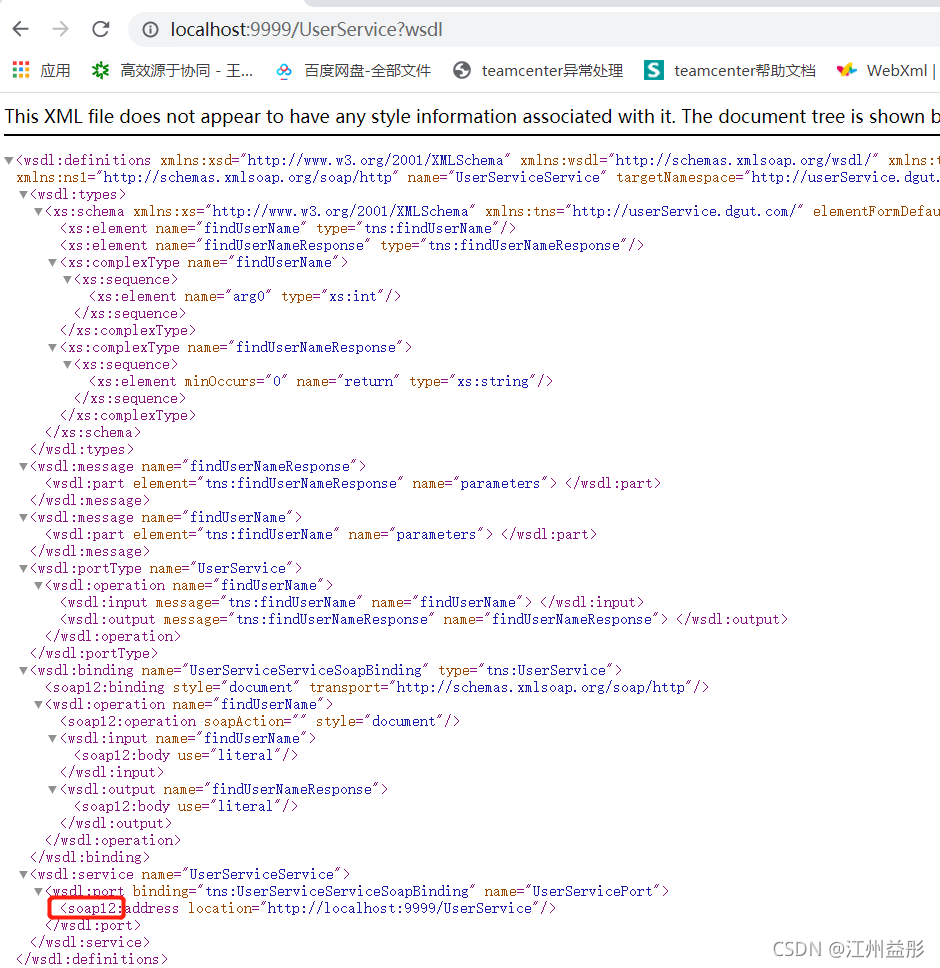Click the green S teamcenter帮助文档 favicon
Viewport: 940px width, 968px height.
point(653,70)
